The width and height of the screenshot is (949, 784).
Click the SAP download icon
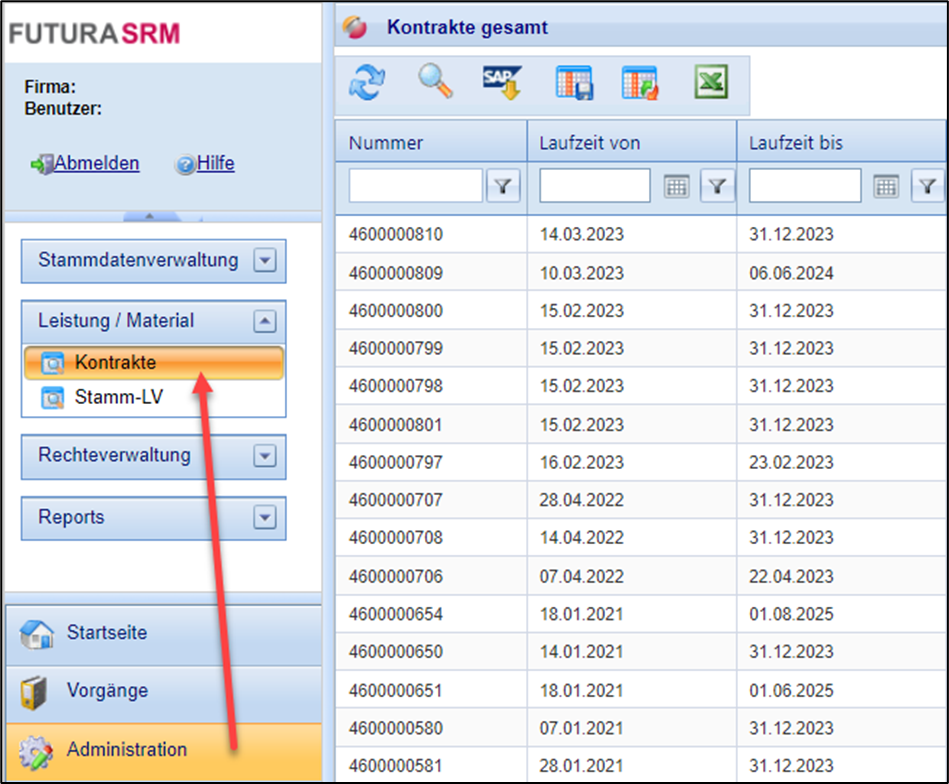[502, 84]
